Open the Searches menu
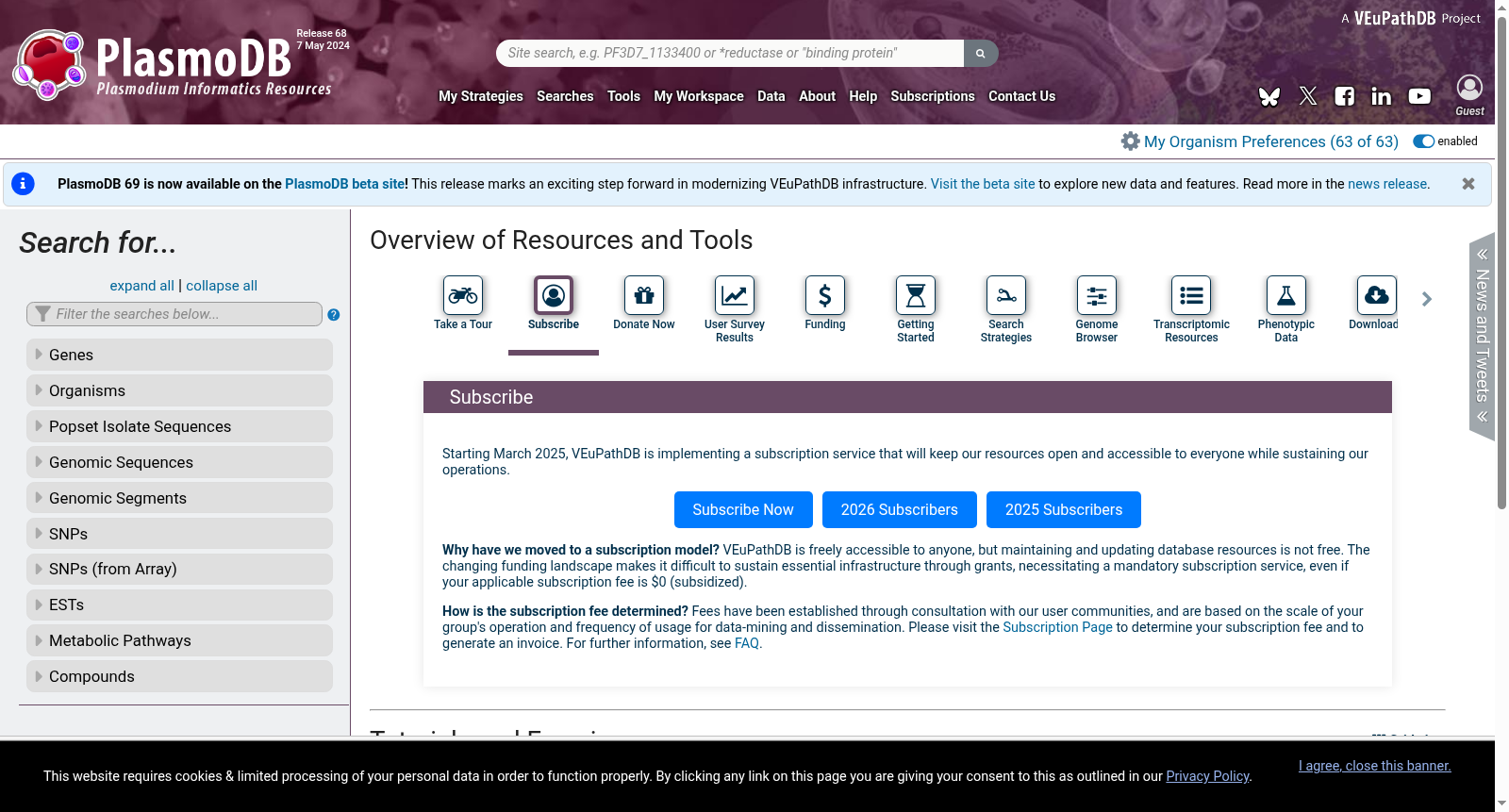The image size is (1509, 812). 565,96
